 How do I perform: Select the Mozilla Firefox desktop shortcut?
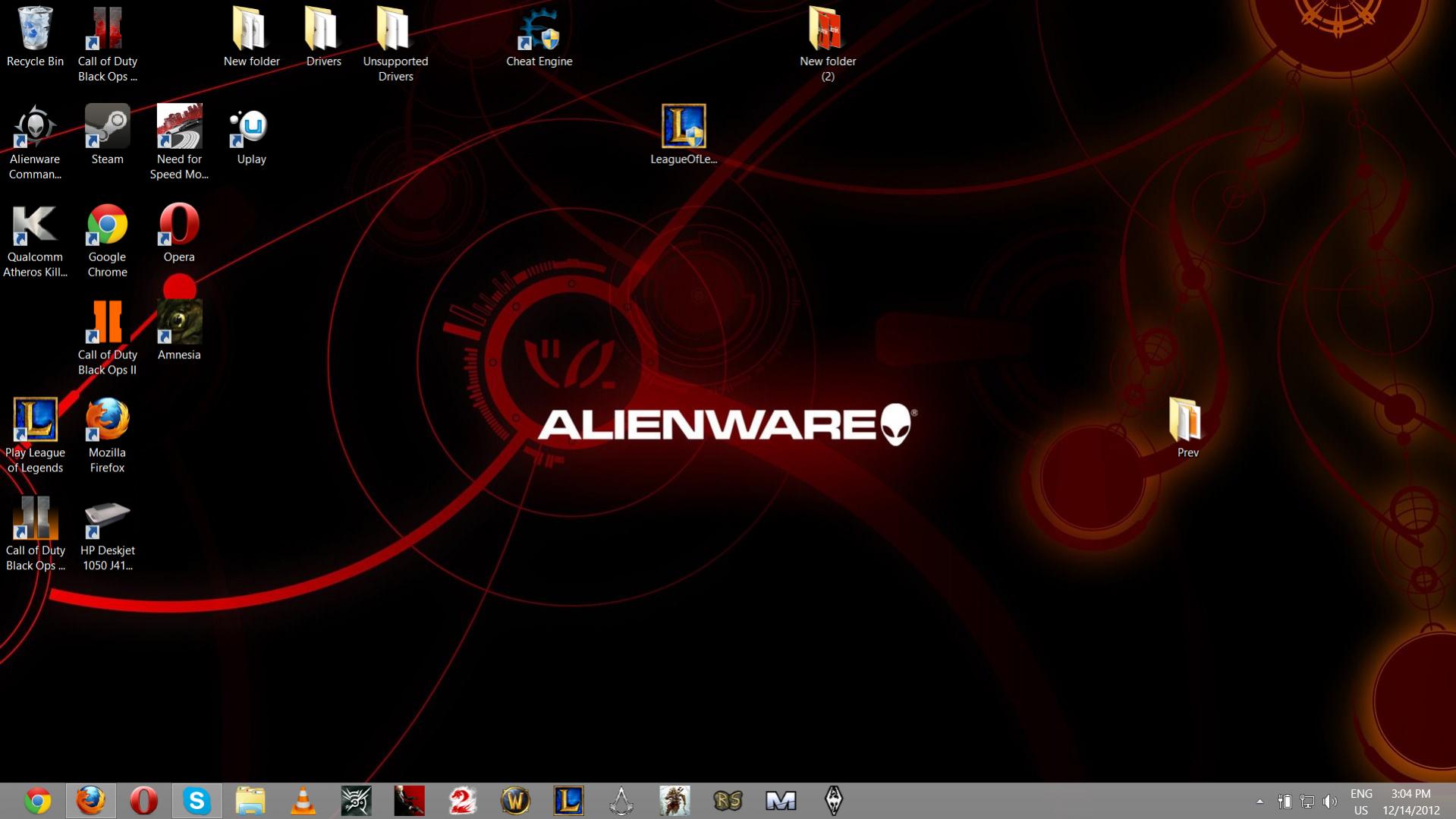point(107,436)
